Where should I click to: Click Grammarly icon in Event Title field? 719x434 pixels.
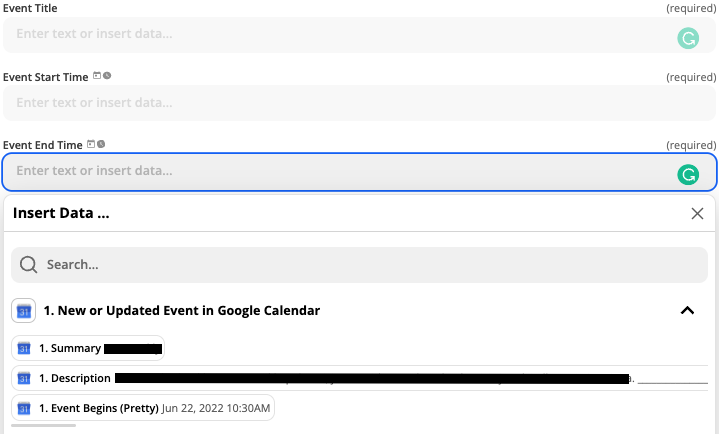point(688,38)
